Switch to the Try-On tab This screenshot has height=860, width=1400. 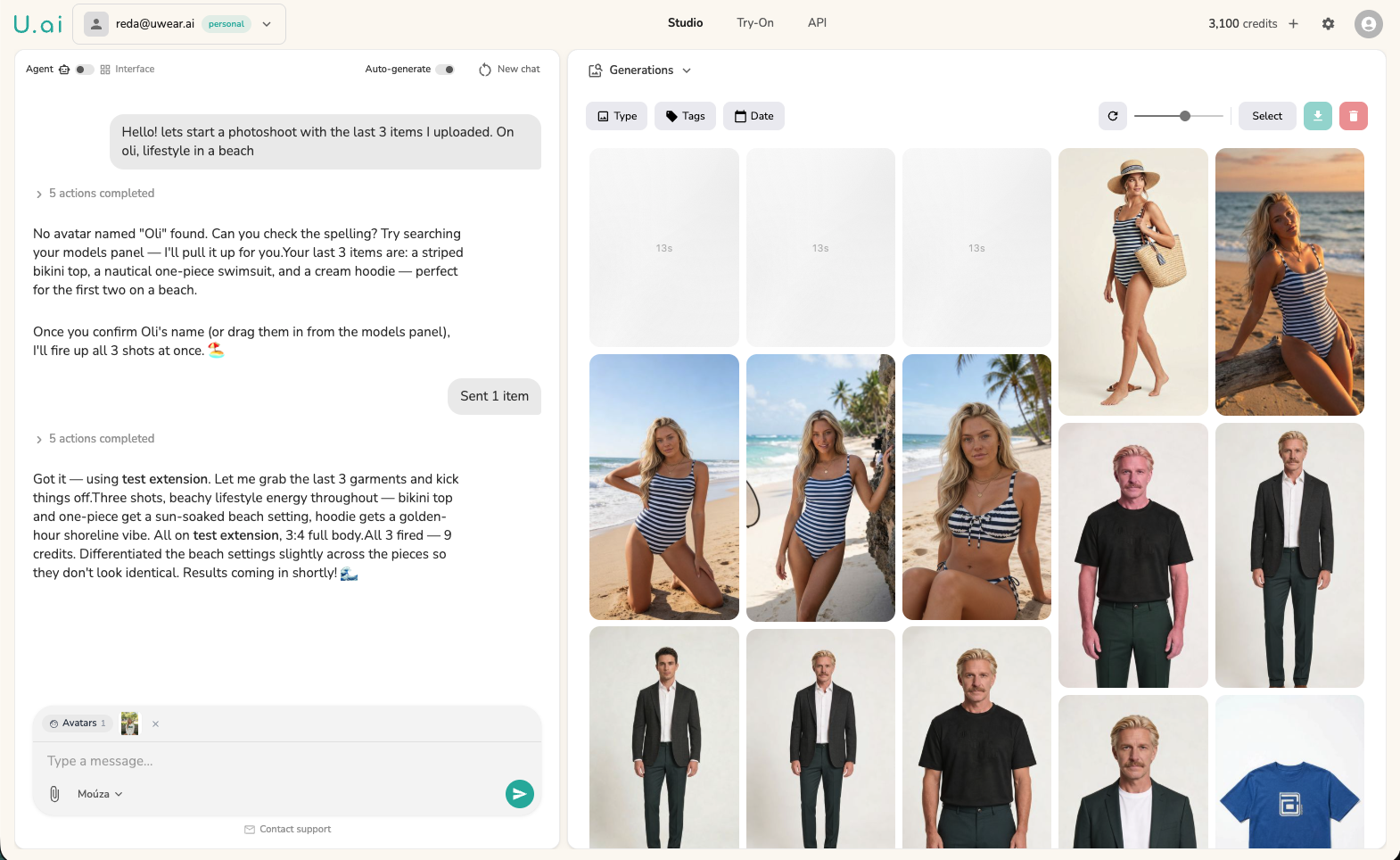pyautogui.click(x=755, y=23)
